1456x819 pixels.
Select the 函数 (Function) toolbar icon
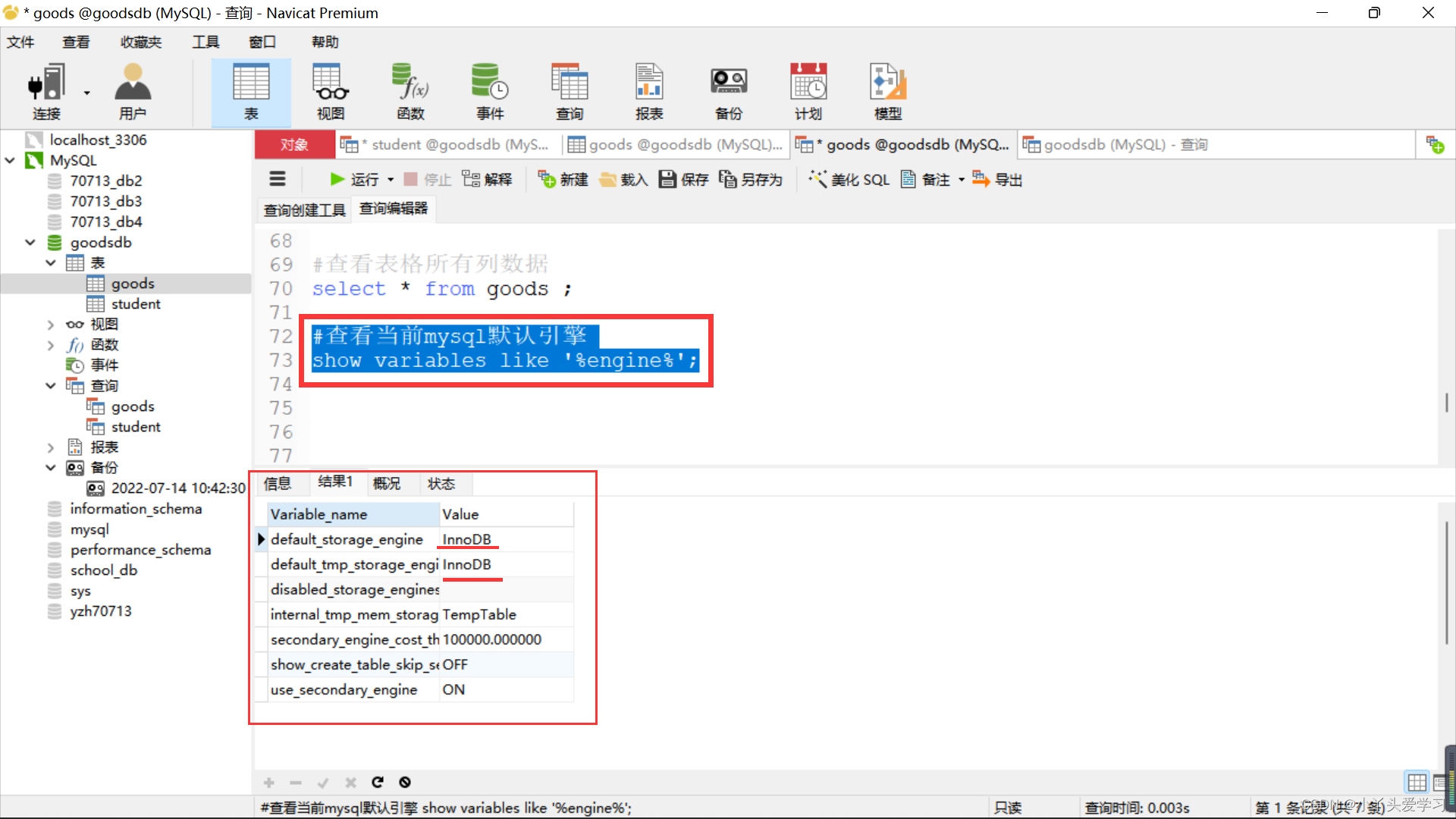pyautogui.click(x=410, y=92)
